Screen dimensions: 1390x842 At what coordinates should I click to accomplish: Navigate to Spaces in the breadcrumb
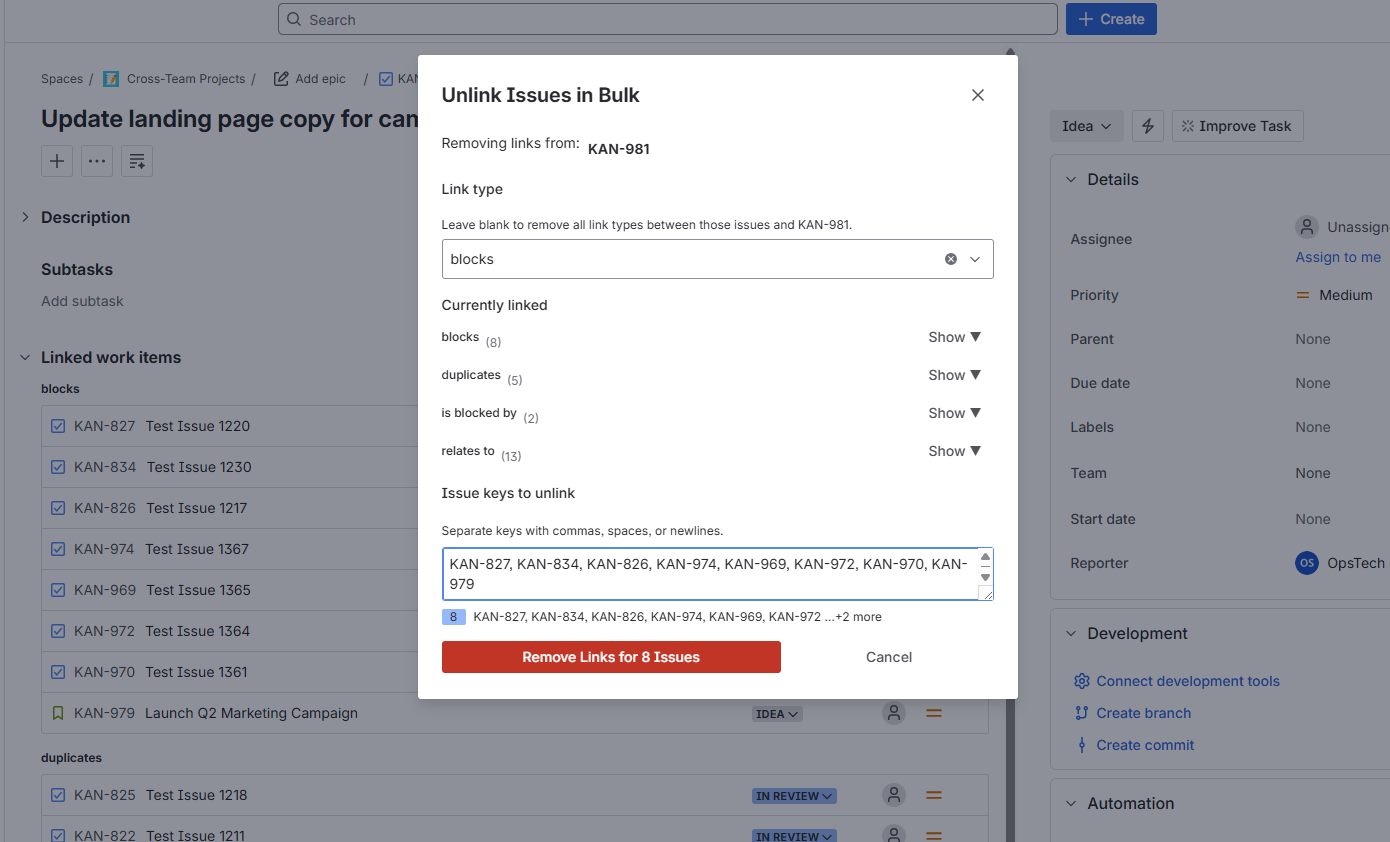tap(61, 78)
